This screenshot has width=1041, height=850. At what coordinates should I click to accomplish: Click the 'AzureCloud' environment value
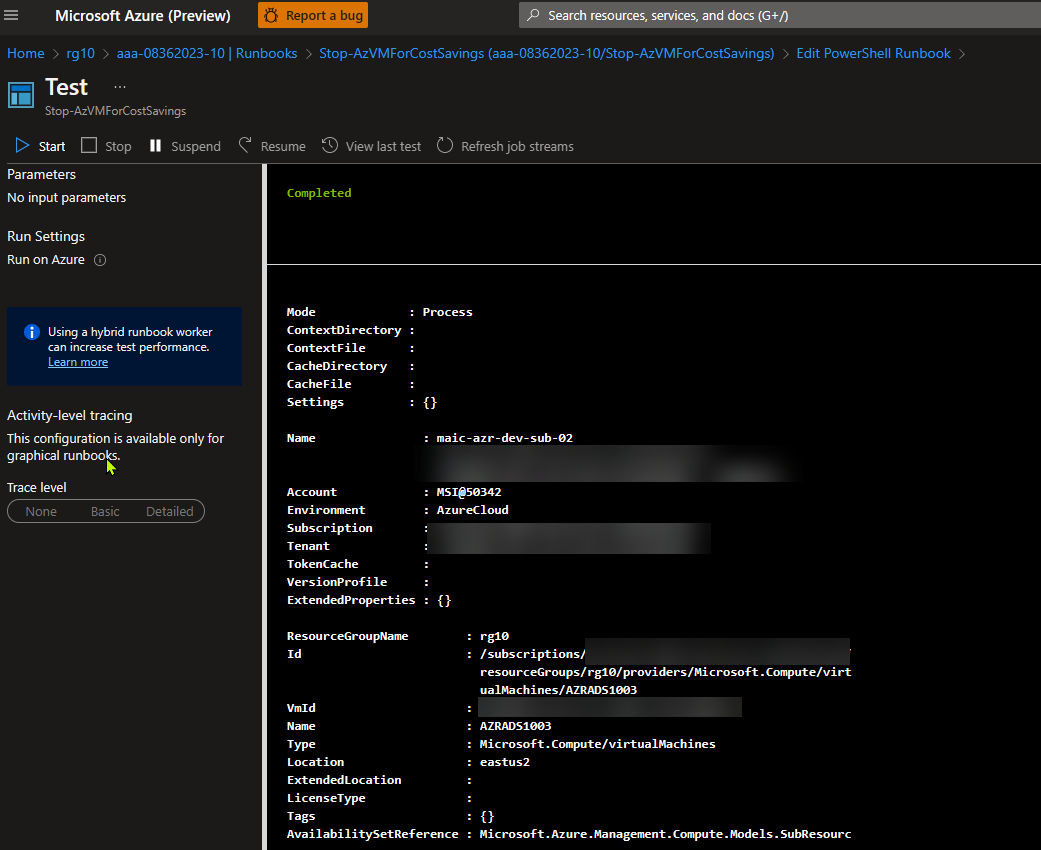pos(473,509)
